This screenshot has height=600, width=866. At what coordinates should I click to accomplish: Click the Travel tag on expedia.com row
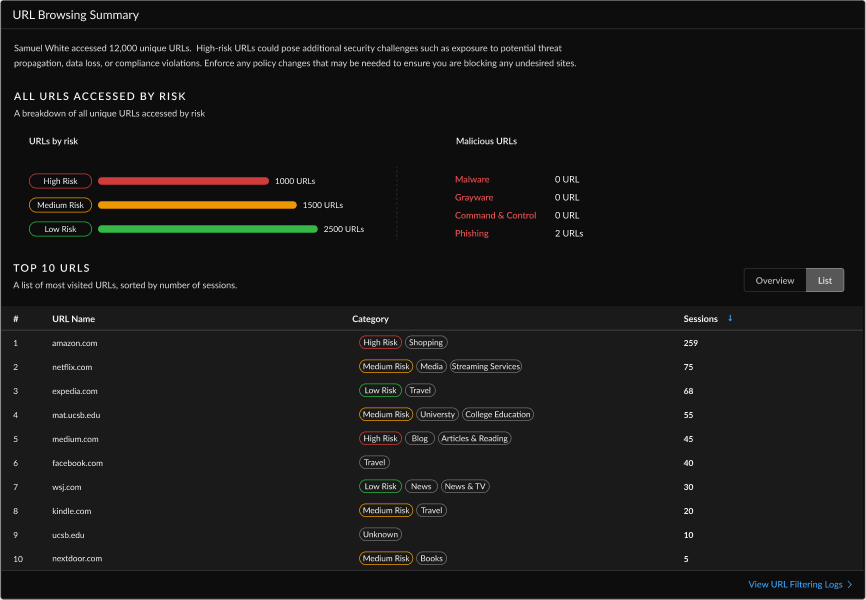420,390
